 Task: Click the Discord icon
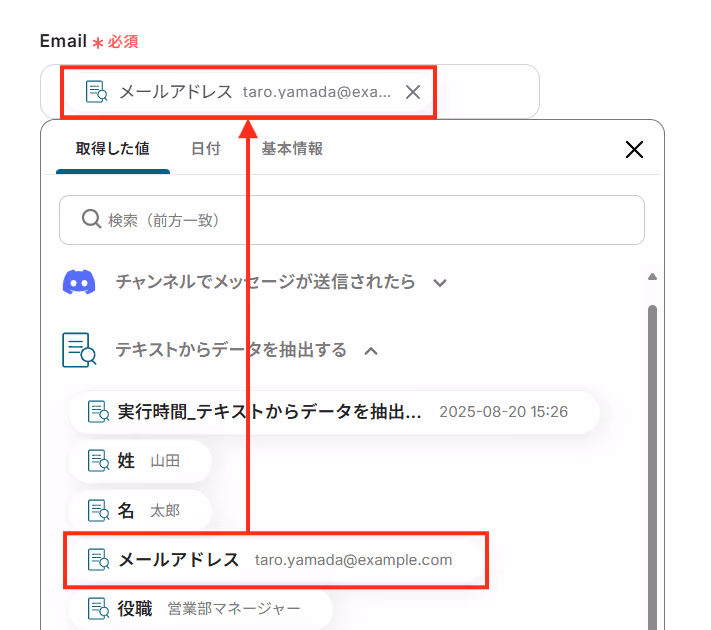tap(79, 282)
